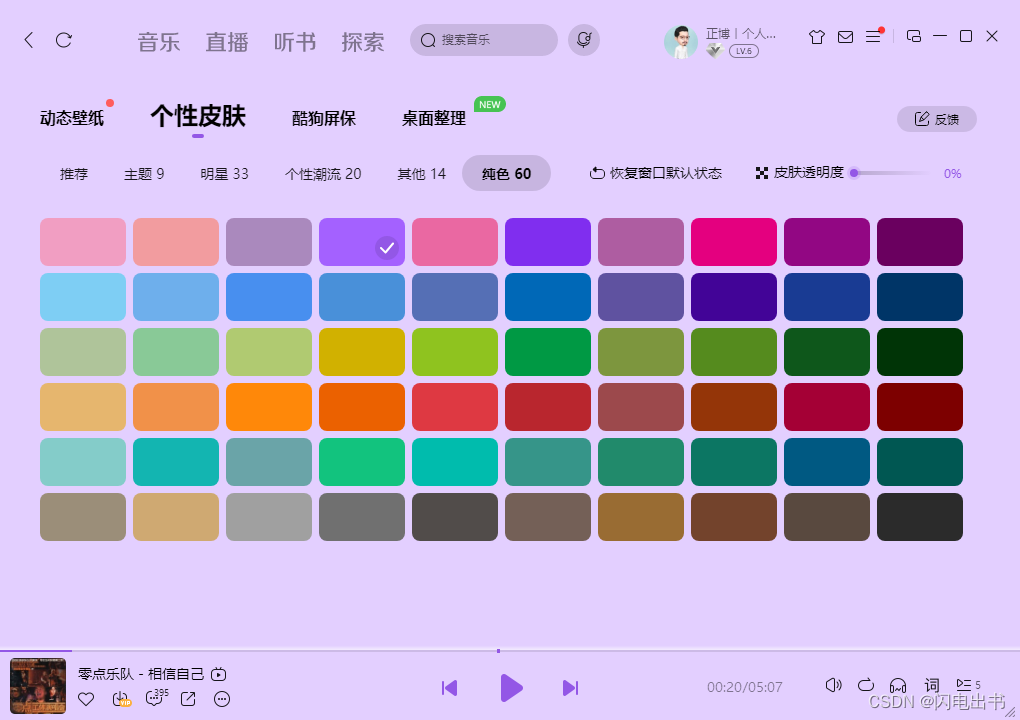Screen dimensions: 1020x720
Task: Play MV icon next to song title
Action: (219, 674)
